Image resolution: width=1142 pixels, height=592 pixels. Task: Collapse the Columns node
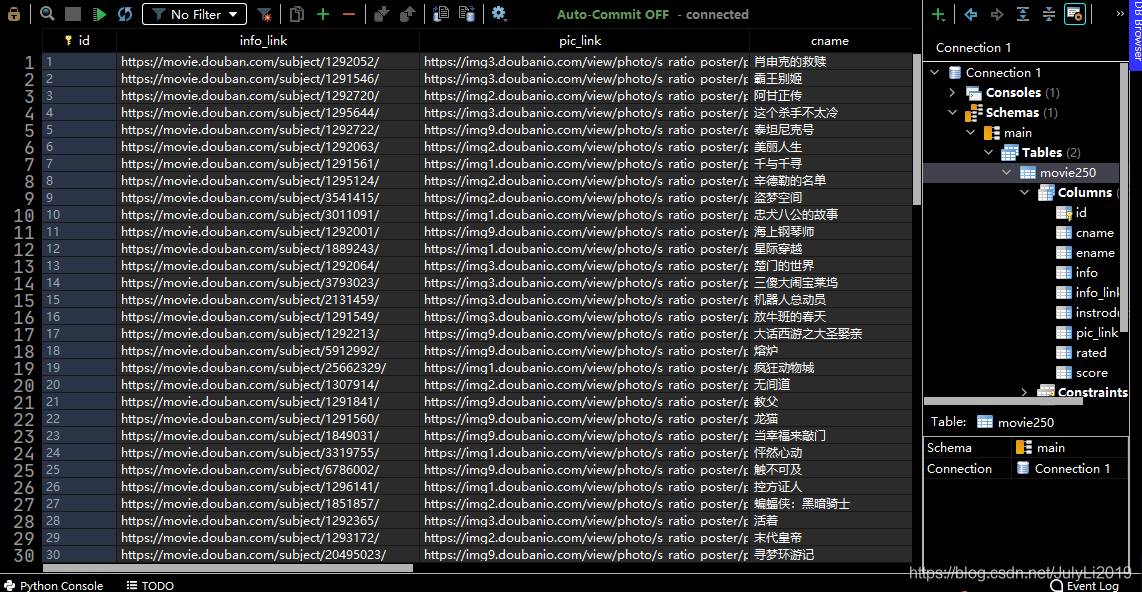click(1025, 192)
